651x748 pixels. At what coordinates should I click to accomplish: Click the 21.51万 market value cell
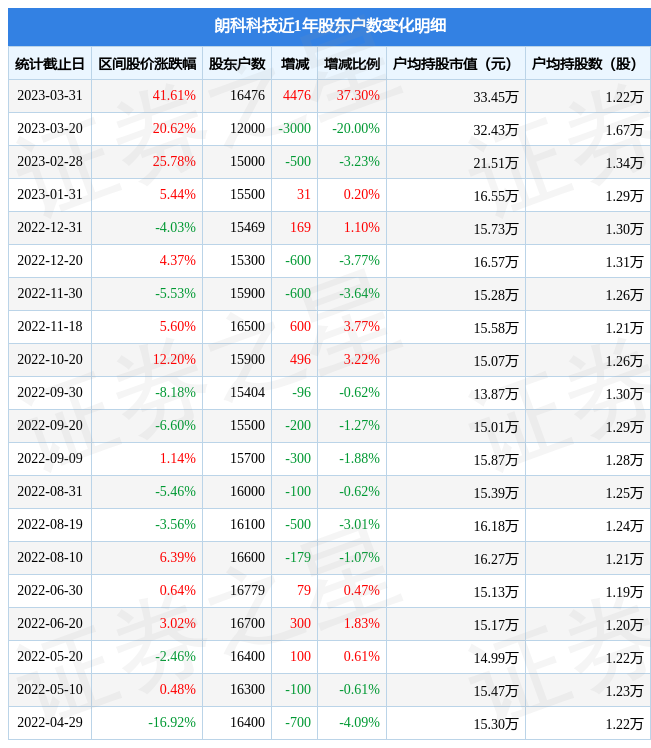496,163
